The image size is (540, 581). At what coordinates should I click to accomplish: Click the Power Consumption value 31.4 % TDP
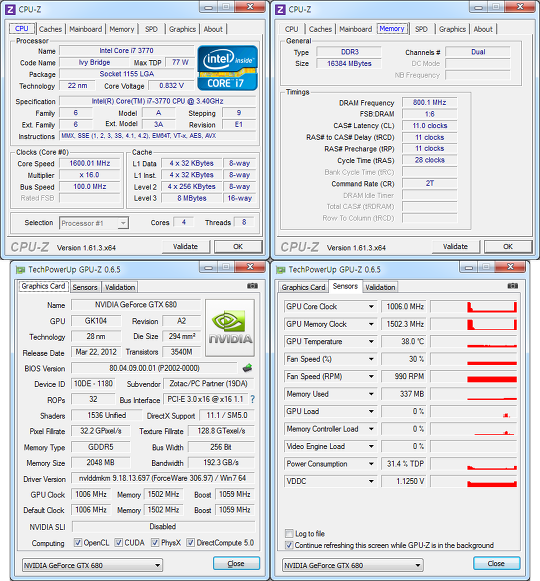404,464
